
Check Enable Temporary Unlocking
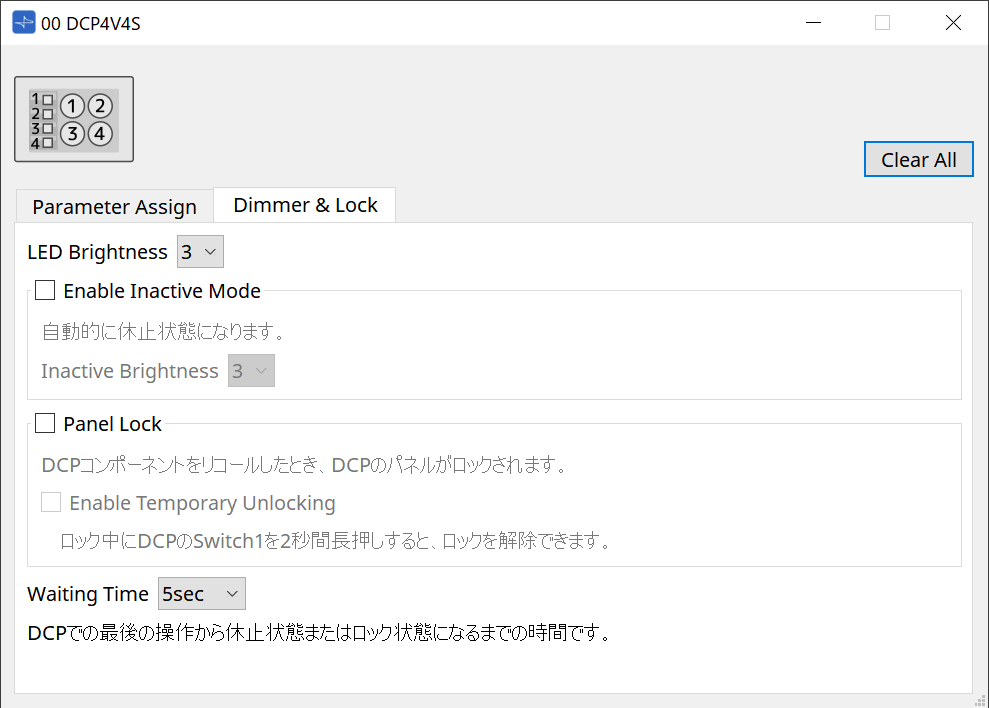point(51,502)
